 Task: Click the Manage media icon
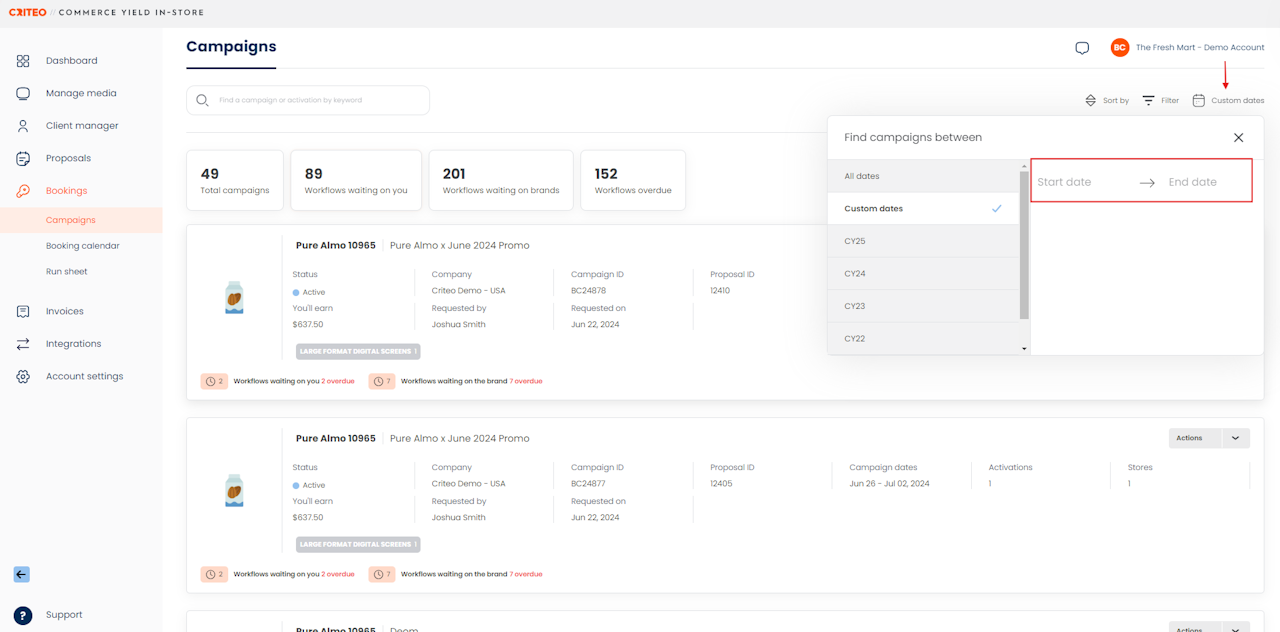(23, 93)
